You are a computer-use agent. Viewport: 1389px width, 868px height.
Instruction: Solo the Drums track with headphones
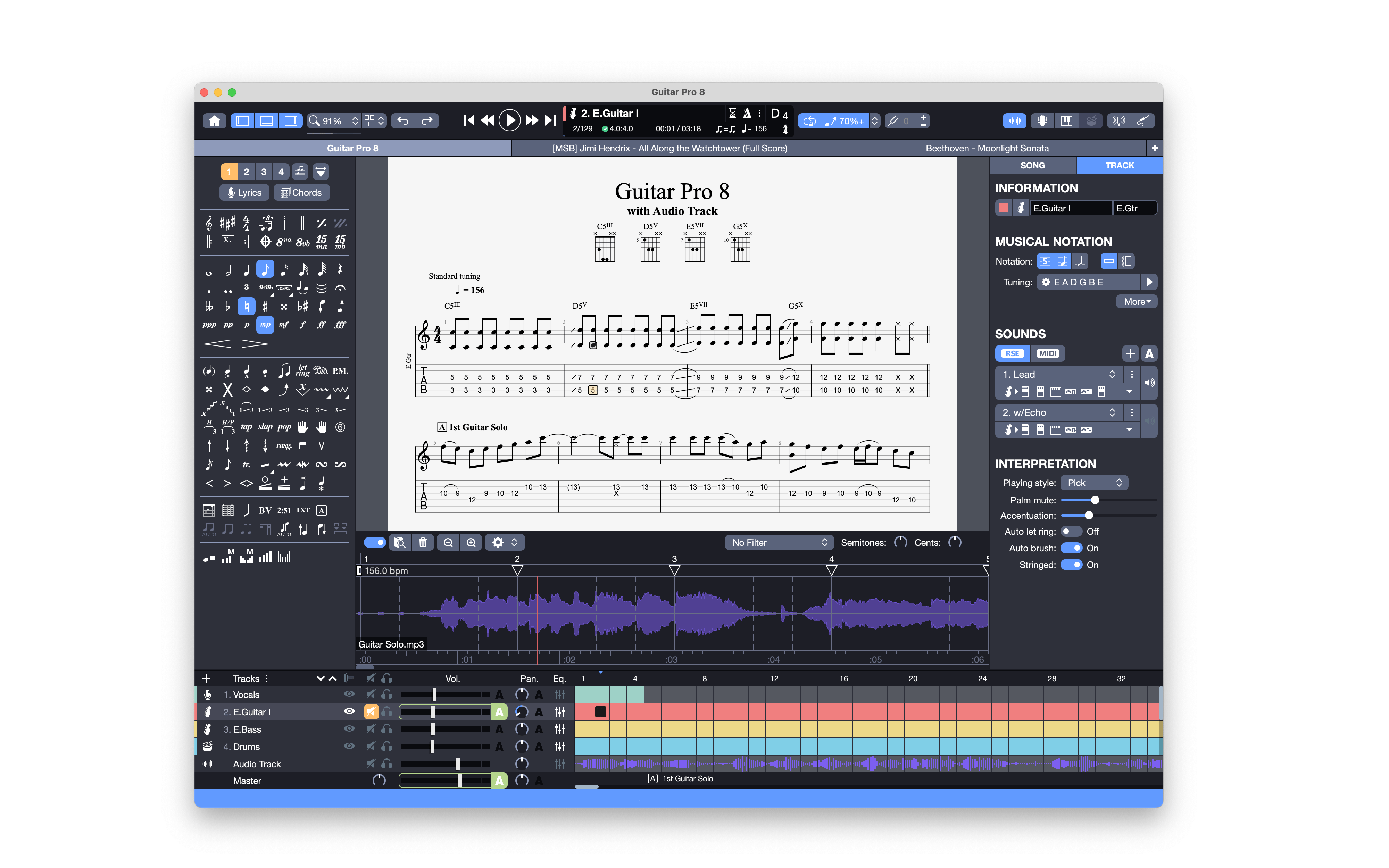388,746
